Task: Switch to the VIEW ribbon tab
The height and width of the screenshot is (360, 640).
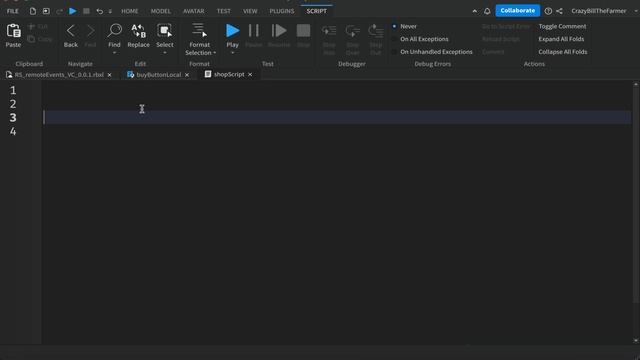Action: pyautogui.click(x=250, y=11)
